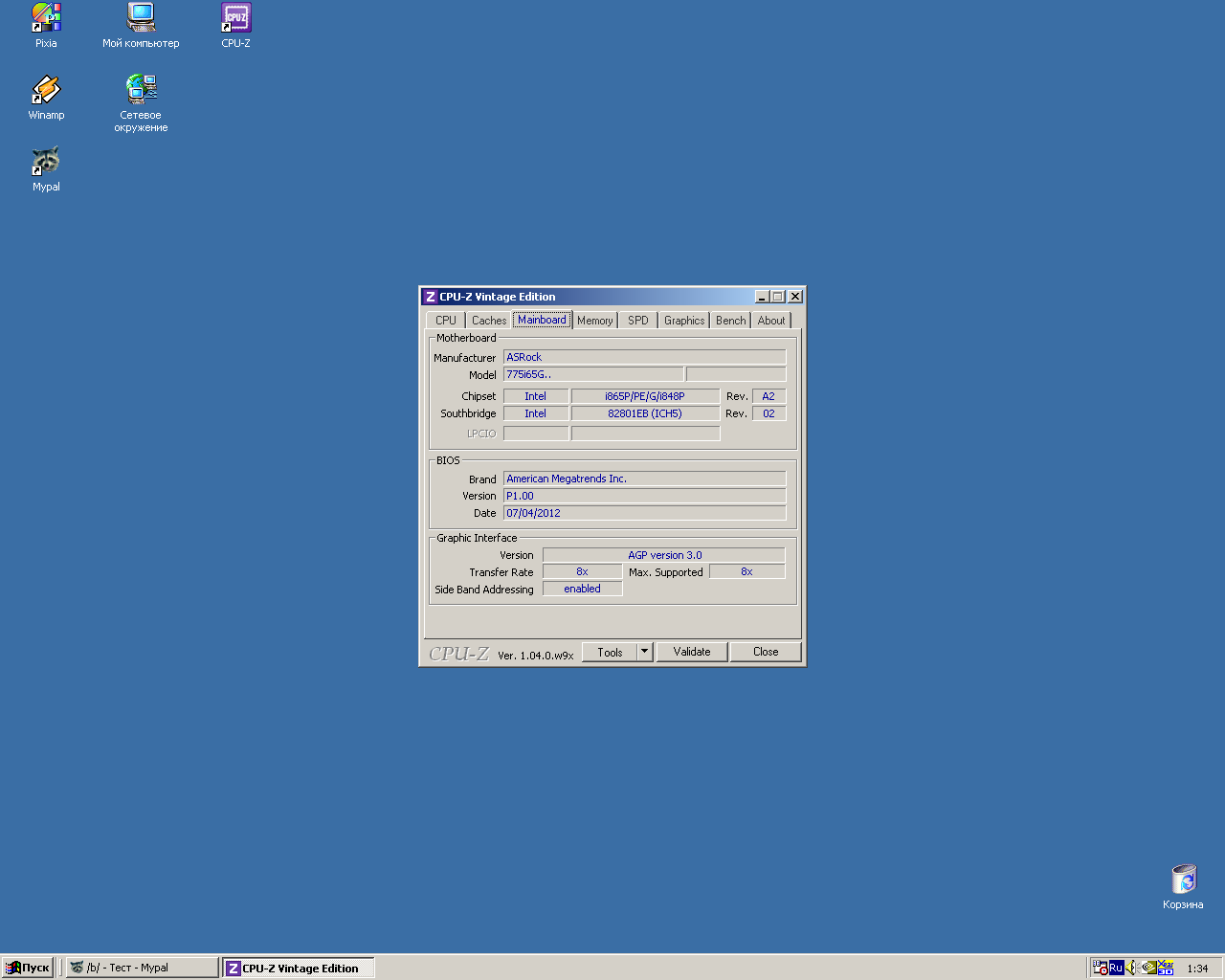Click the BIOS date 07/04/2012 field
Screen dimensions: 1225x980
(x=645, y=513)
